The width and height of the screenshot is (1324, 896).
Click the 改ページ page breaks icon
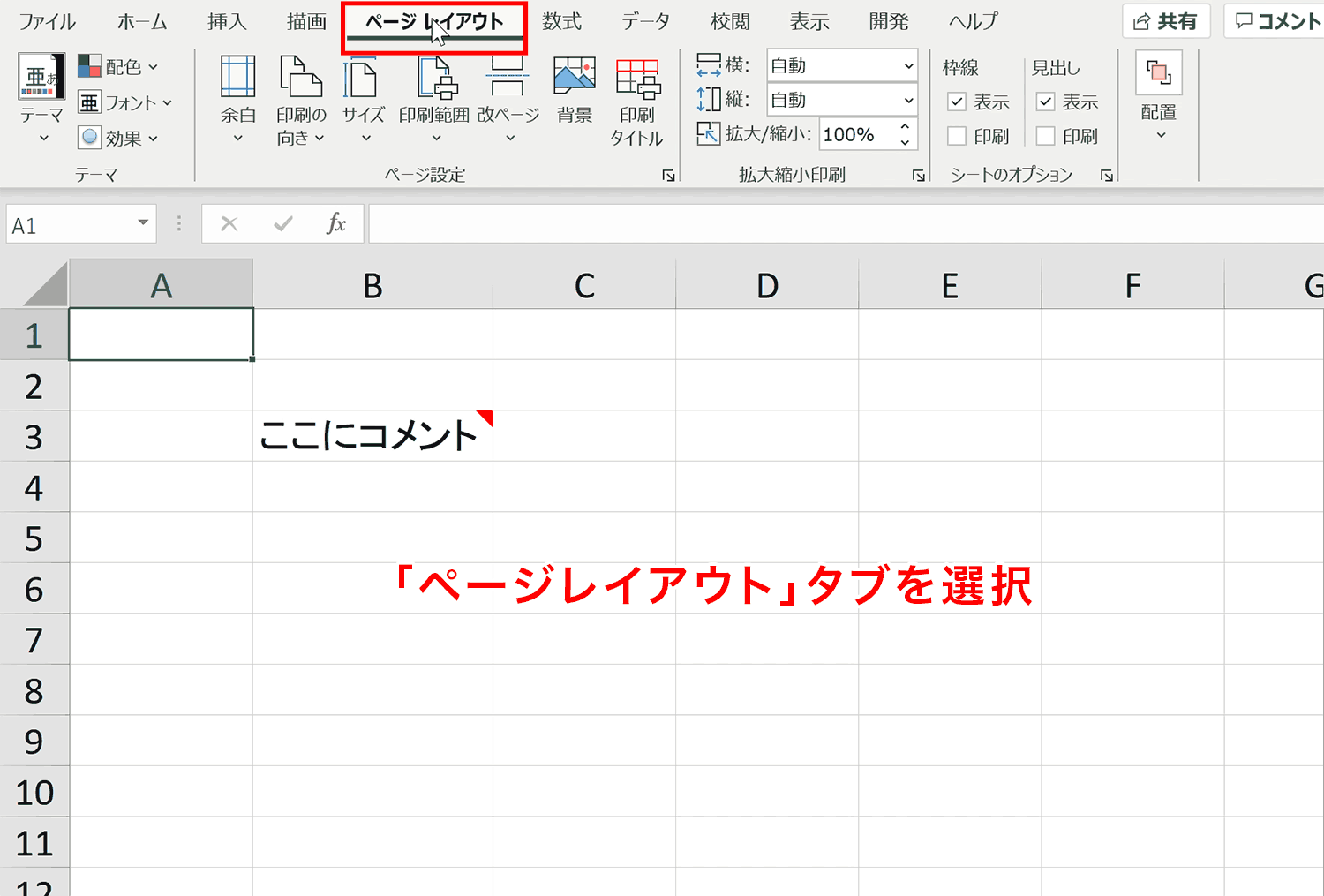click(x=508, y=77)
